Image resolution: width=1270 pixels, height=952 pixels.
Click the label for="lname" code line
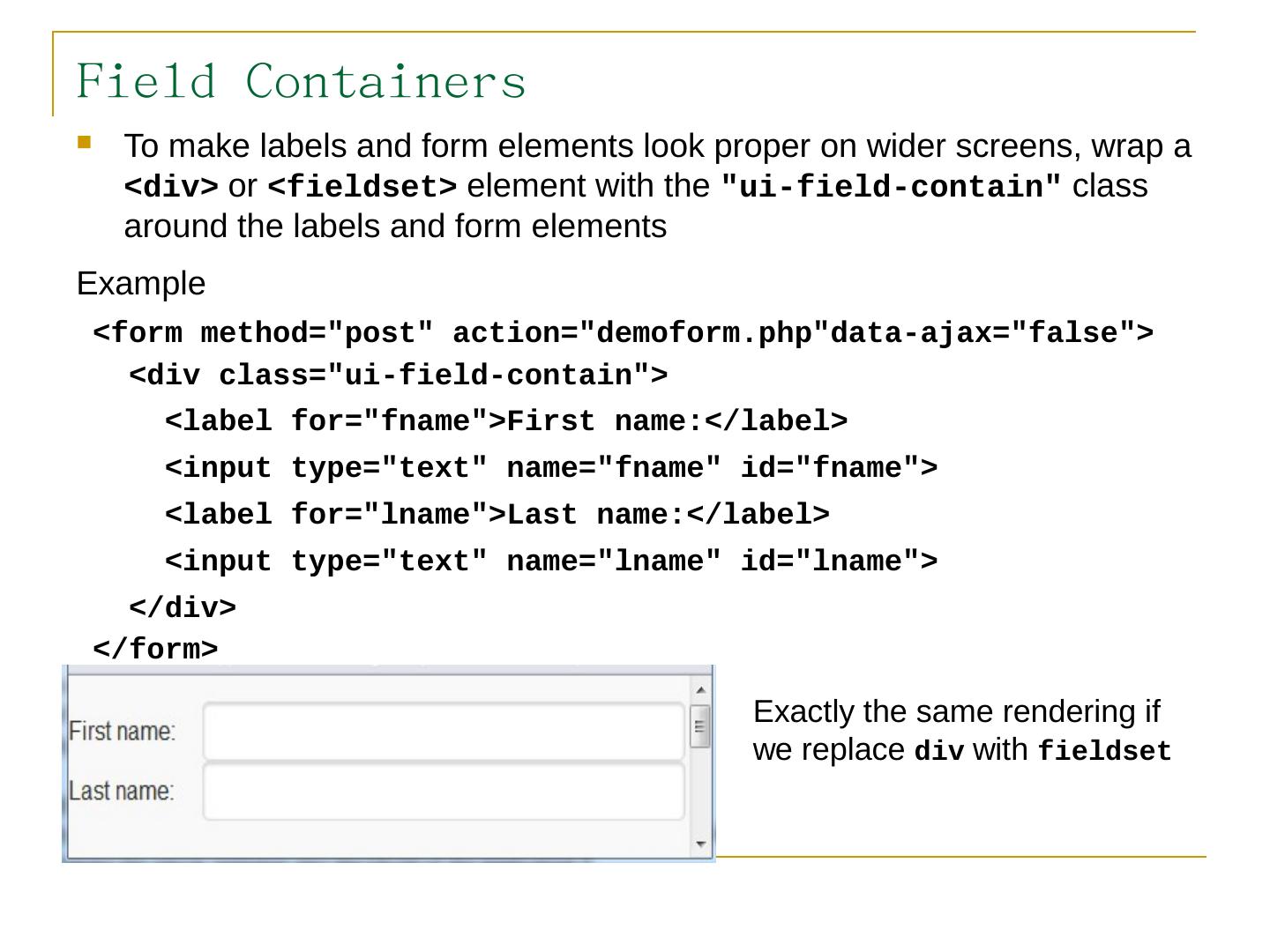click(497, 514)
